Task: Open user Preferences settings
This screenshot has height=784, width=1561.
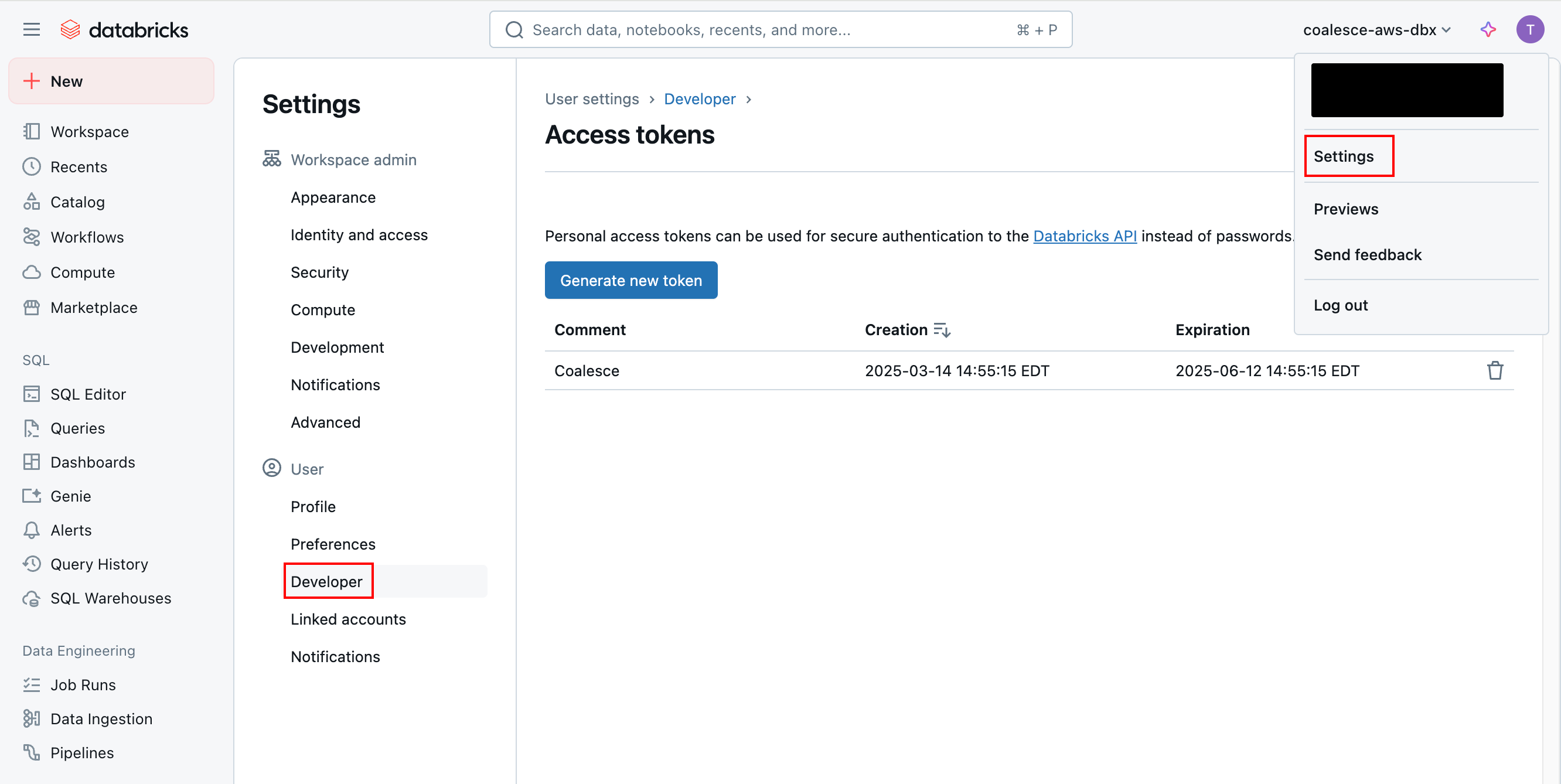Action: (x=333, y=544)
